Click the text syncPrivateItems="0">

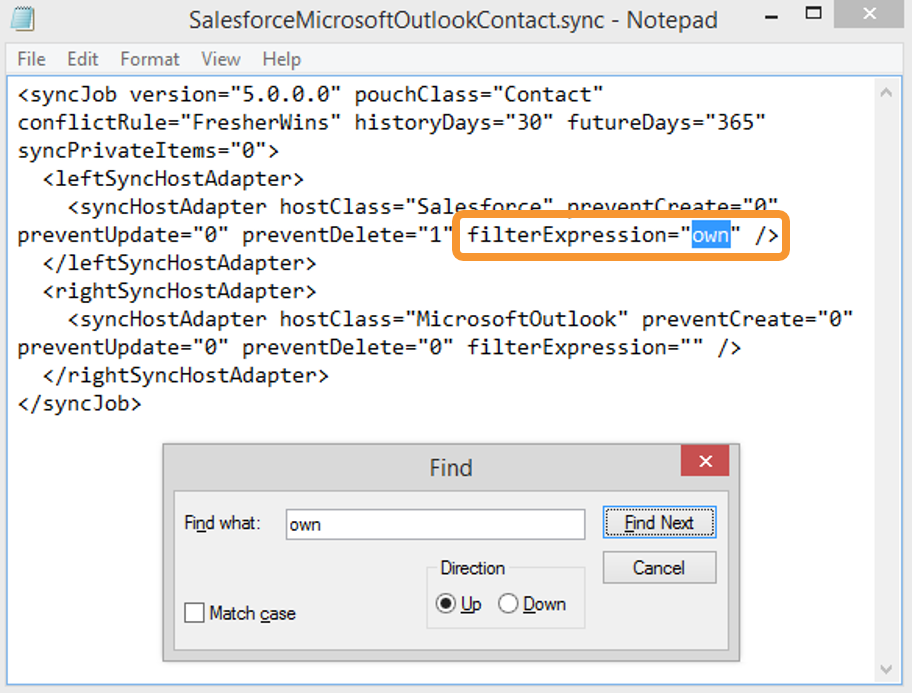click(148, 151)
